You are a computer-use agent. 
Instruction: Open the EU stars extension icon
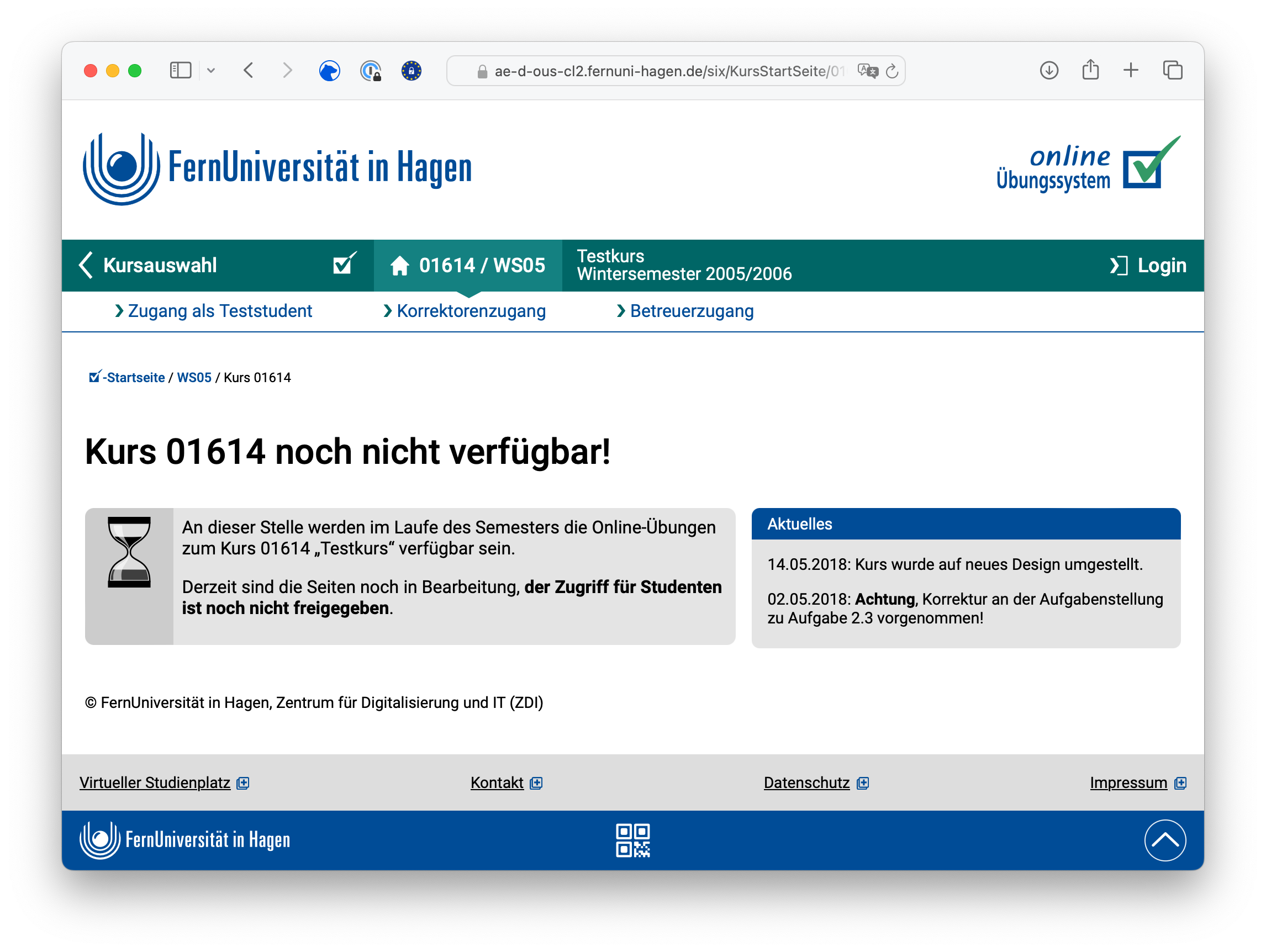[x=411, y=71]
